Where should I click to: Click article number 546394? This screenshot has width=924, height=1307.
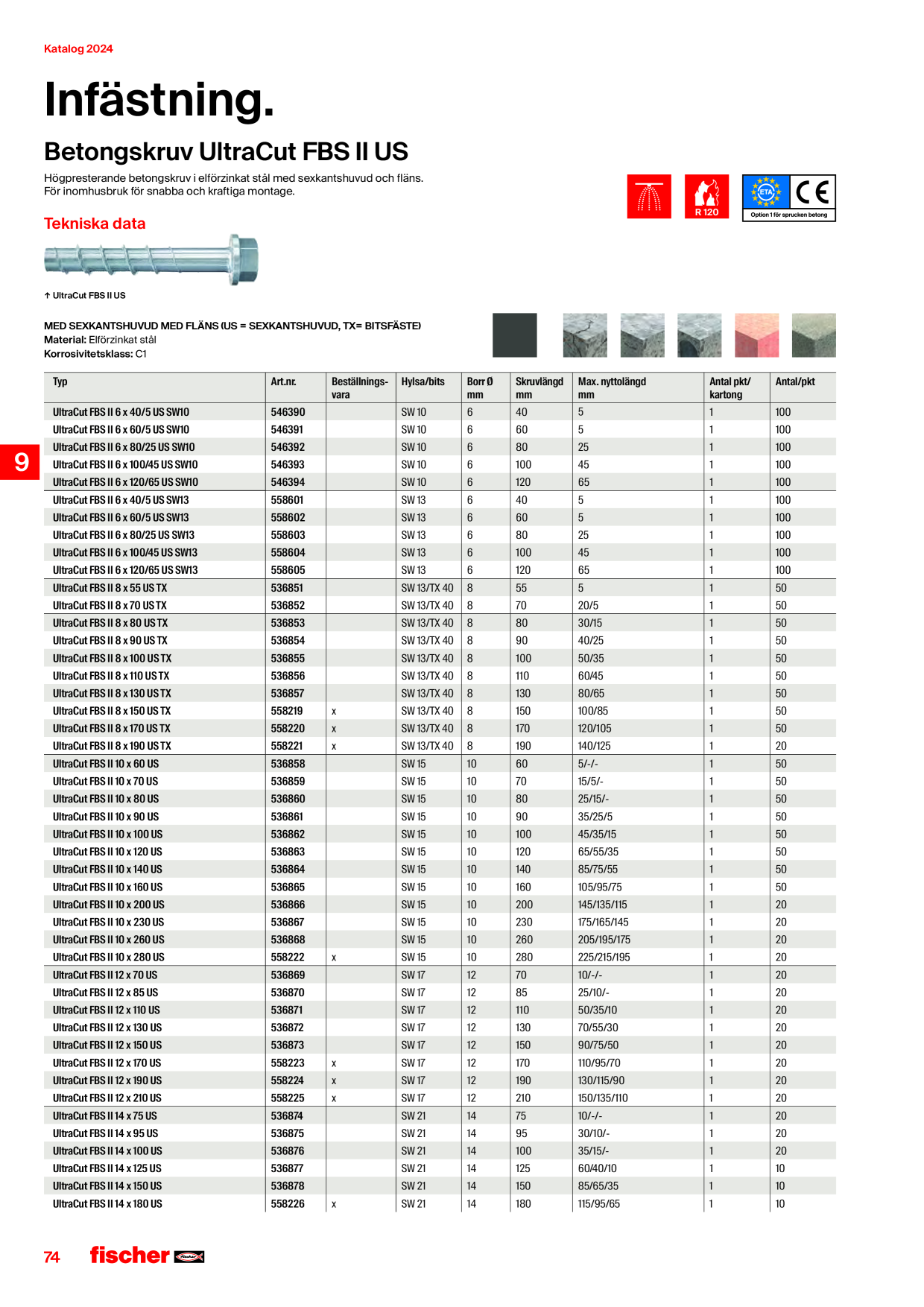click(288, 482)
